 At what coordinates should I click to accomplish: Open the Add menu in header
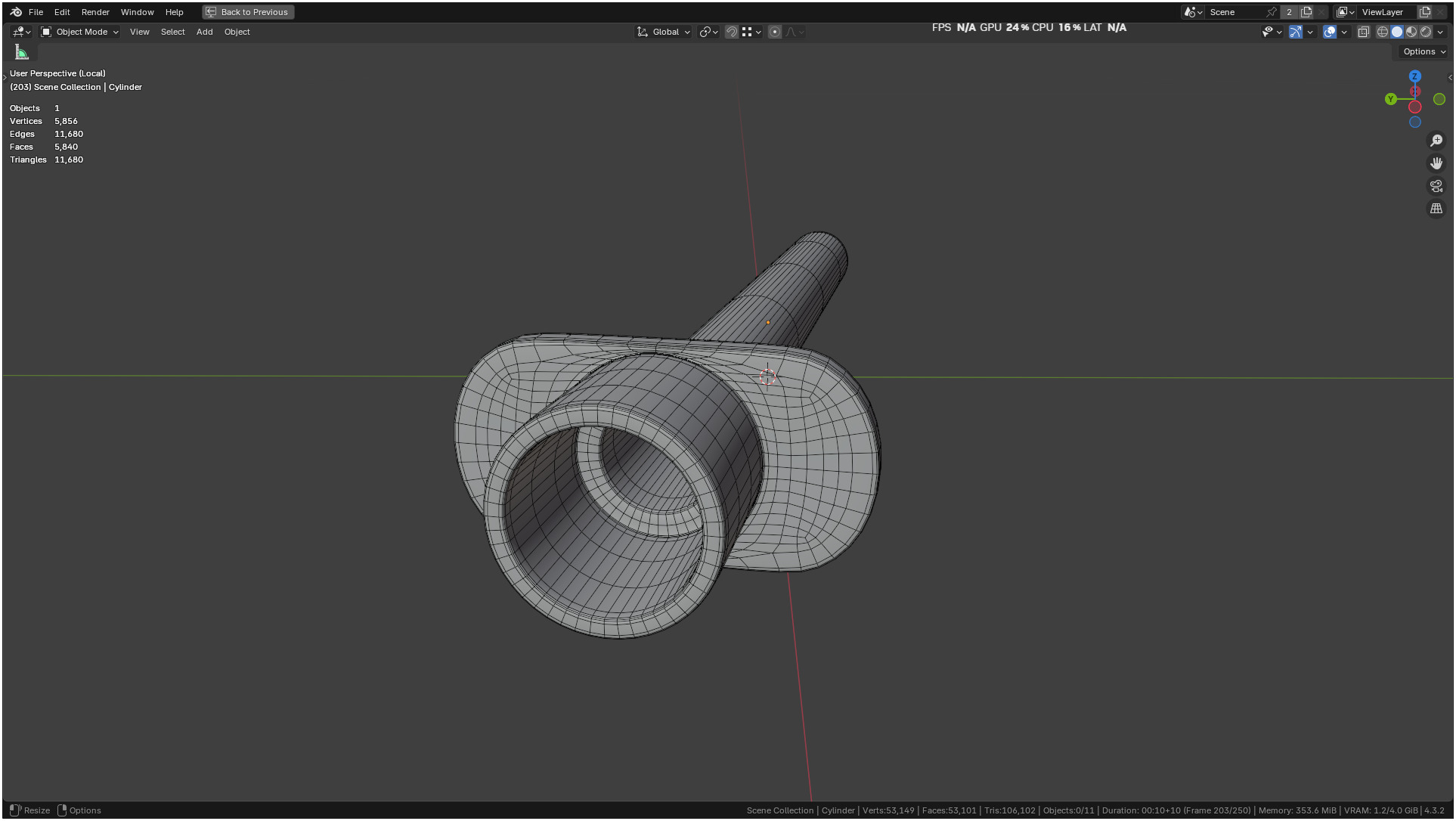pos(204,32)
